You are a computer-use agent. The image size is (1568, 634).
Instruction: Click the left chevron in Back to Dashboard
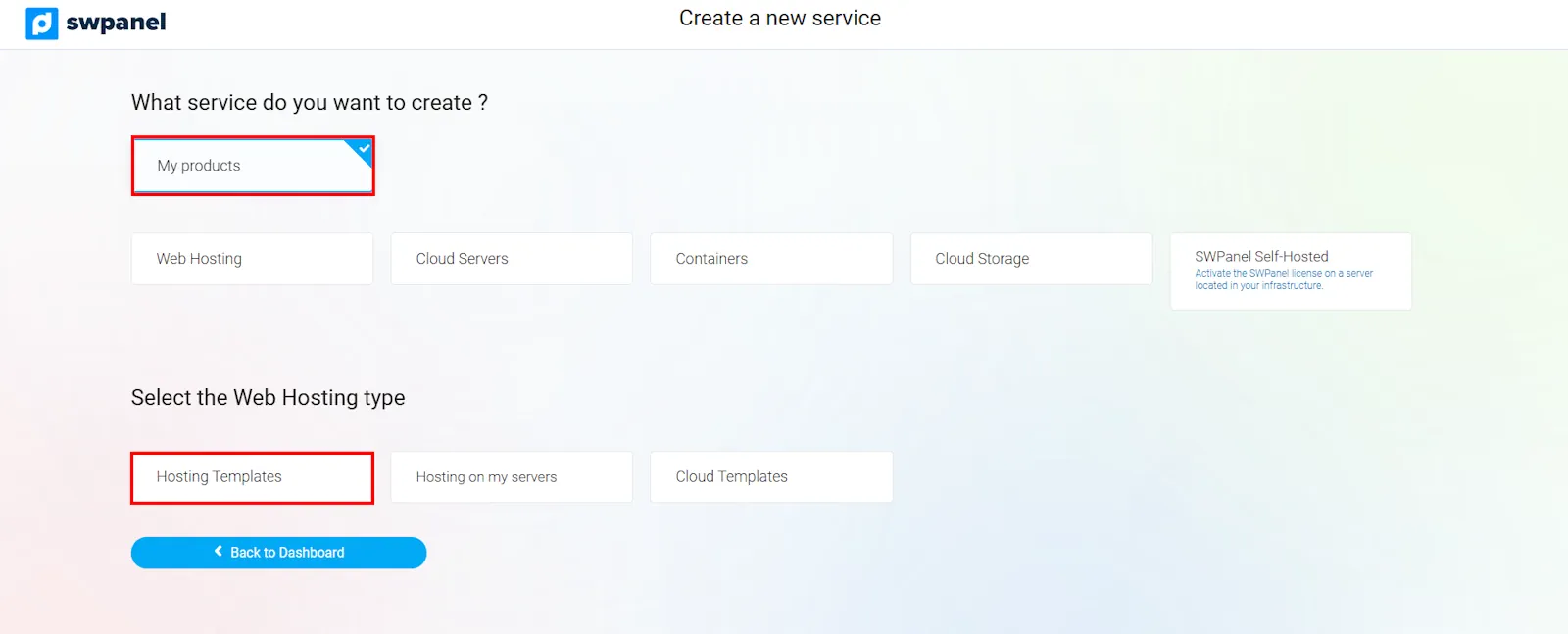(x=219, y=552)
